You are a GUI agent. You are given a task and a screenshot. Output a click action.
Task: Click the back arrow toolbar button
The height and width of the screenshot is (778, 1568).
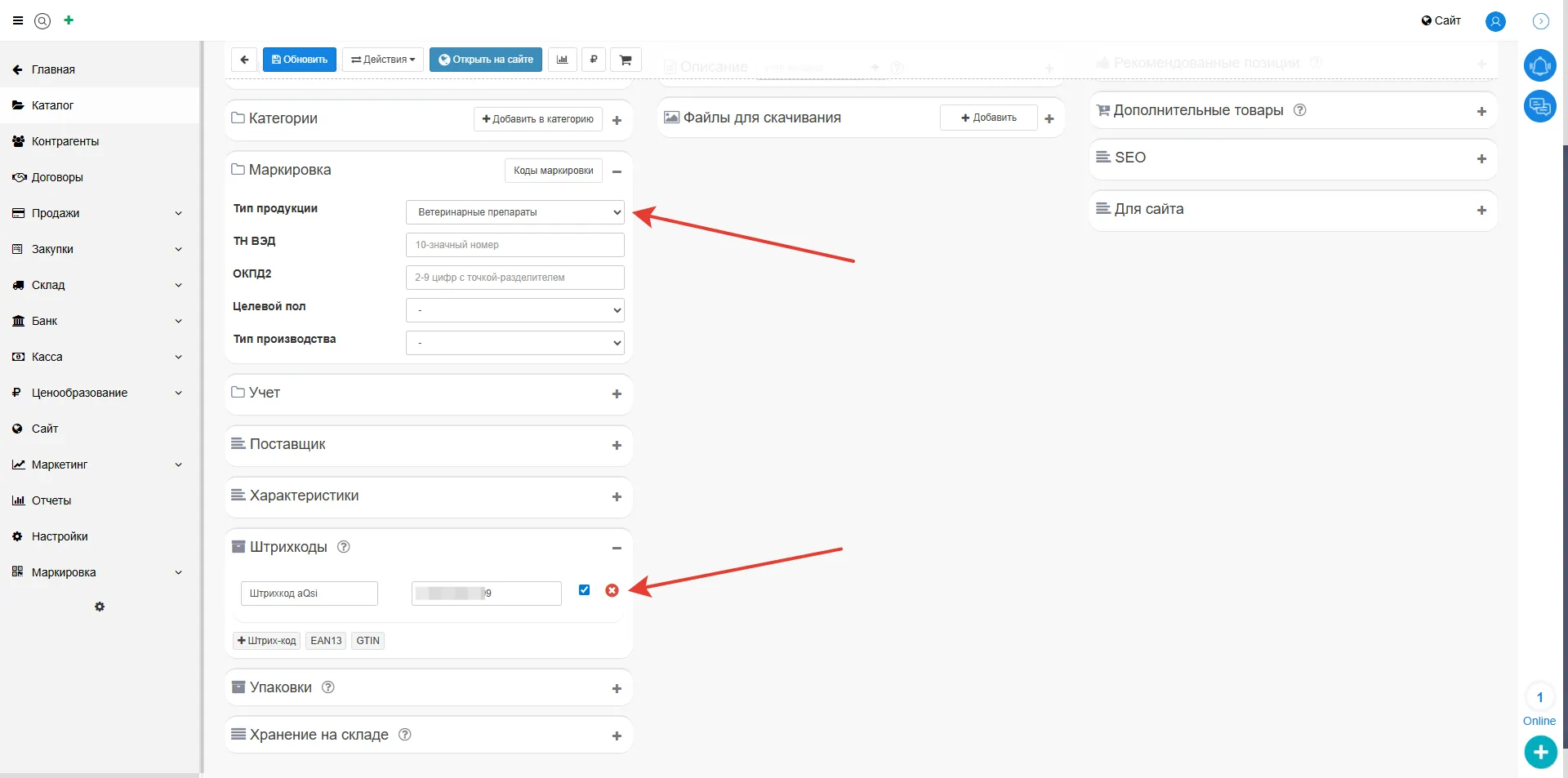[244, 60]
